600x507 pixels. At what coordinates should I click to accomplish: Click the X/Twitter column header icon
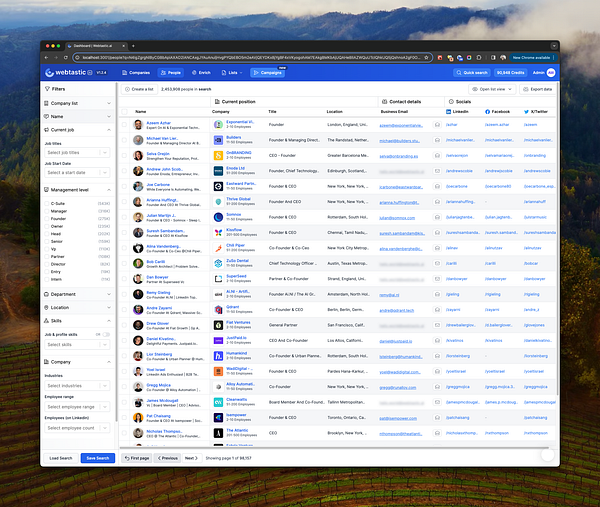click(x=526, y=112)
